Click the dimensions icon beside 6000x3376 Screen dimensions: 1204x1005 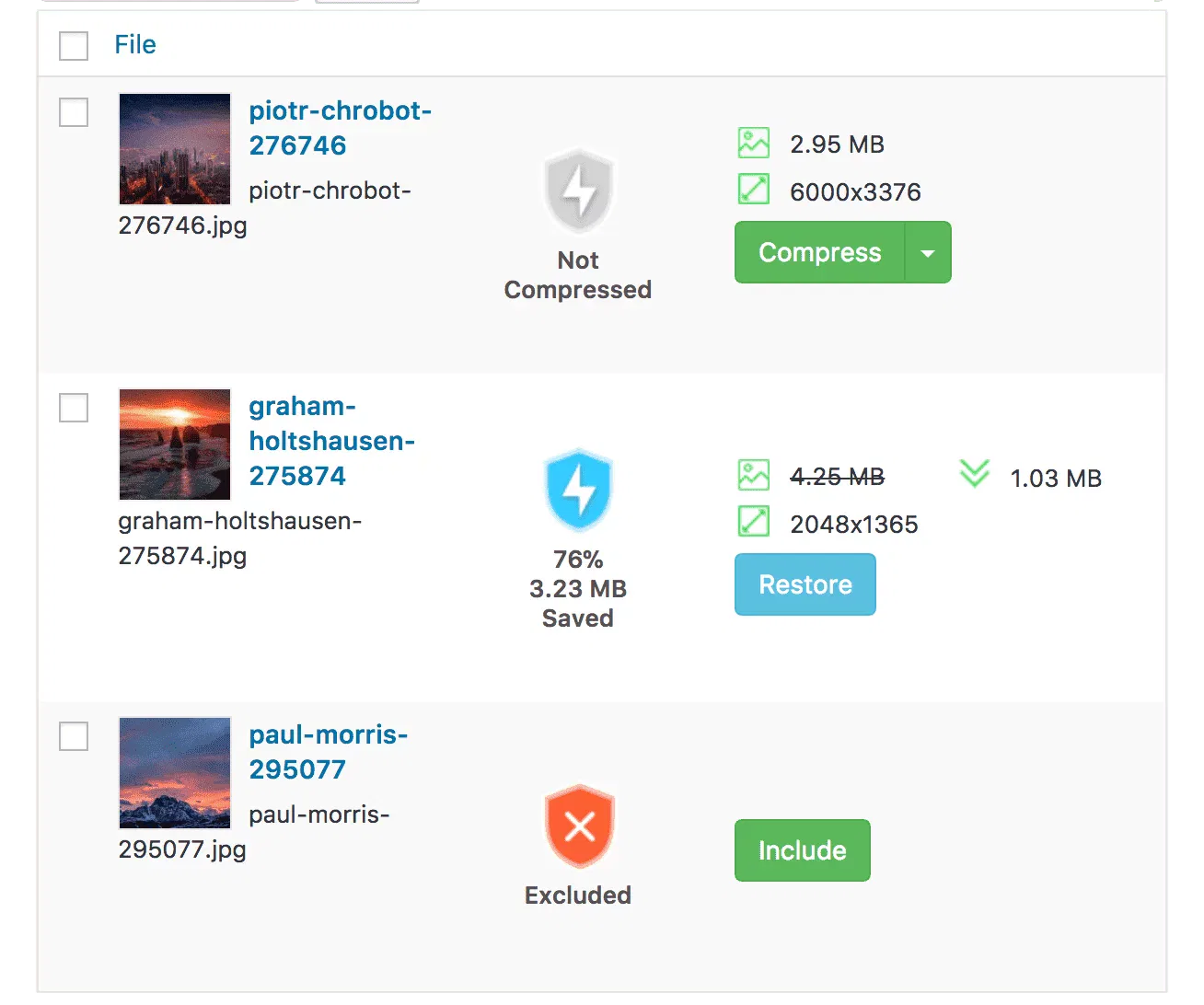(x=752, y=190)
